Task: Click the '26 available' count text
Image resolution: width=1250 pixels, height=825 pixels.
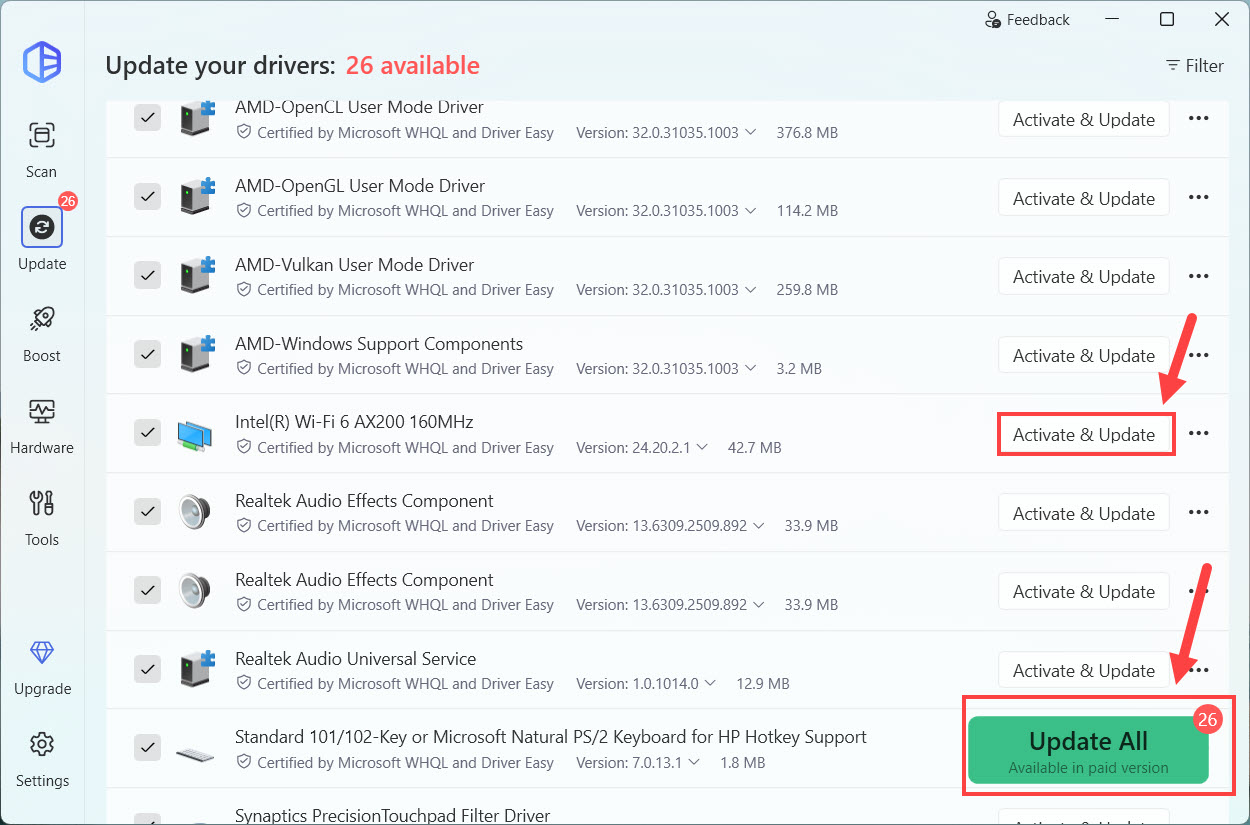Action: coord(413,66)
